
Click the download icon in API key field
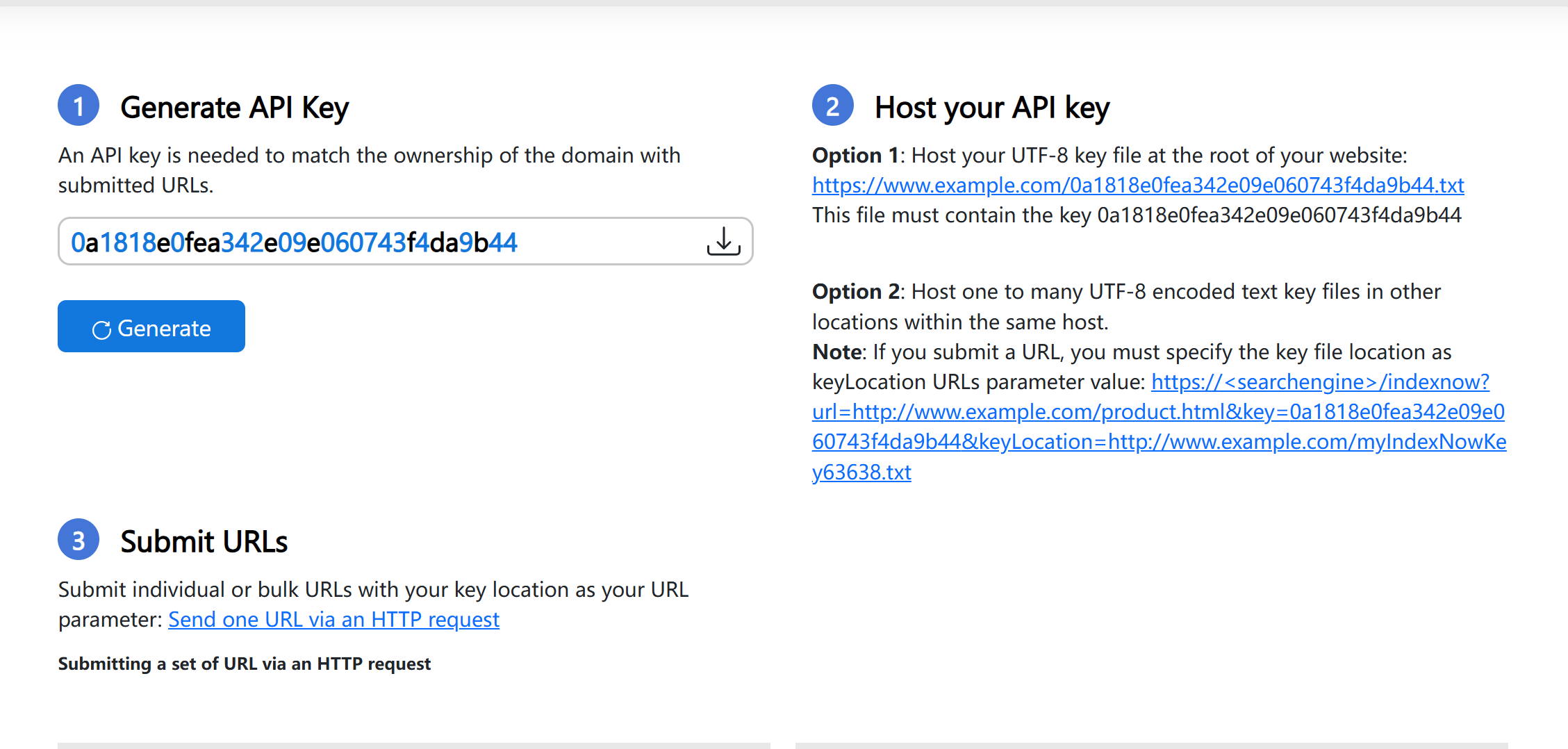[723, 241]
